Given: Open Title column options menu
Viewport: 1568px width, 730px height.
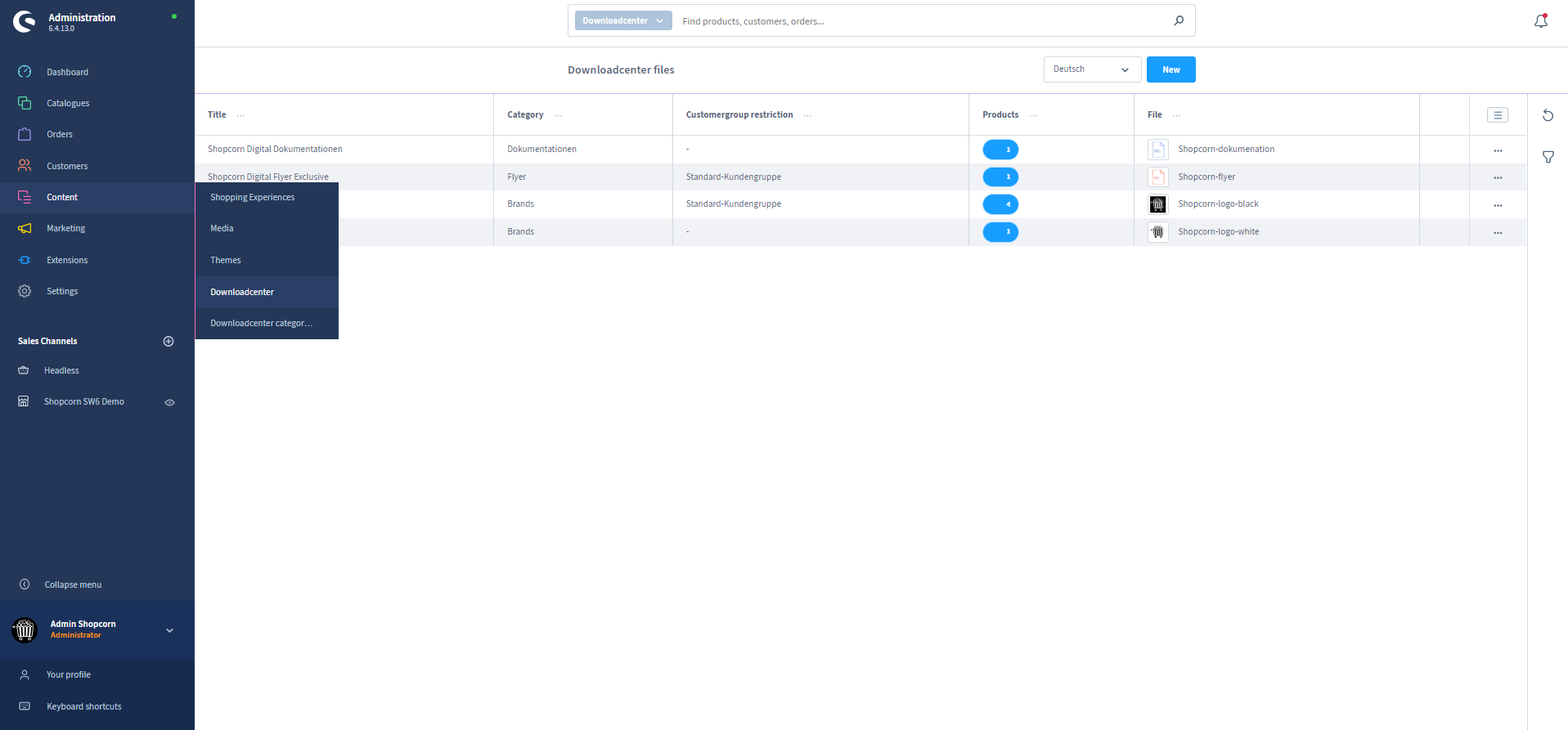Looking at the screenshot, I should 240,115.
